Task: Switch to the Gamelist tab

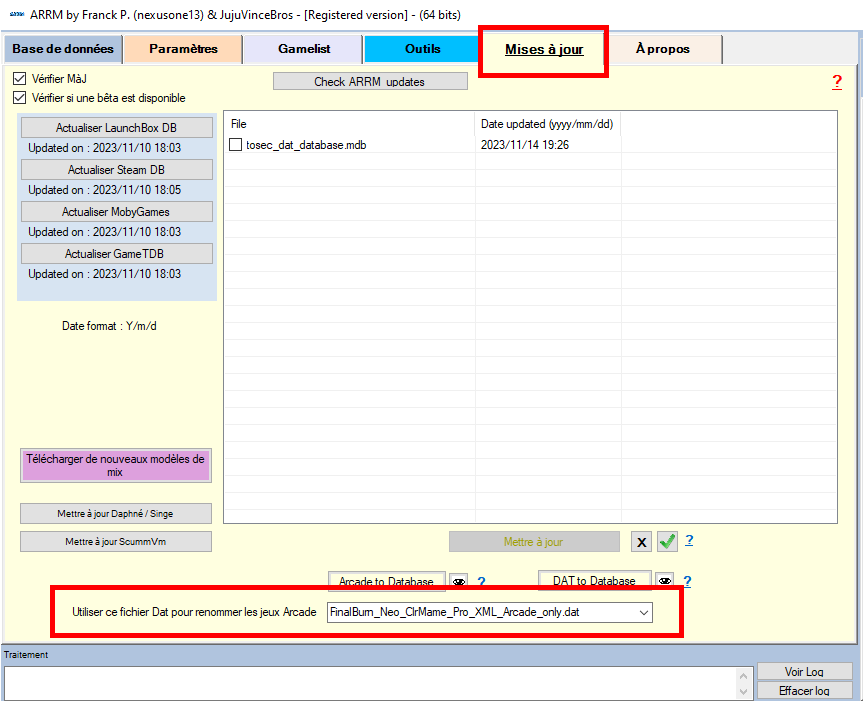Action: coord(304,49)
